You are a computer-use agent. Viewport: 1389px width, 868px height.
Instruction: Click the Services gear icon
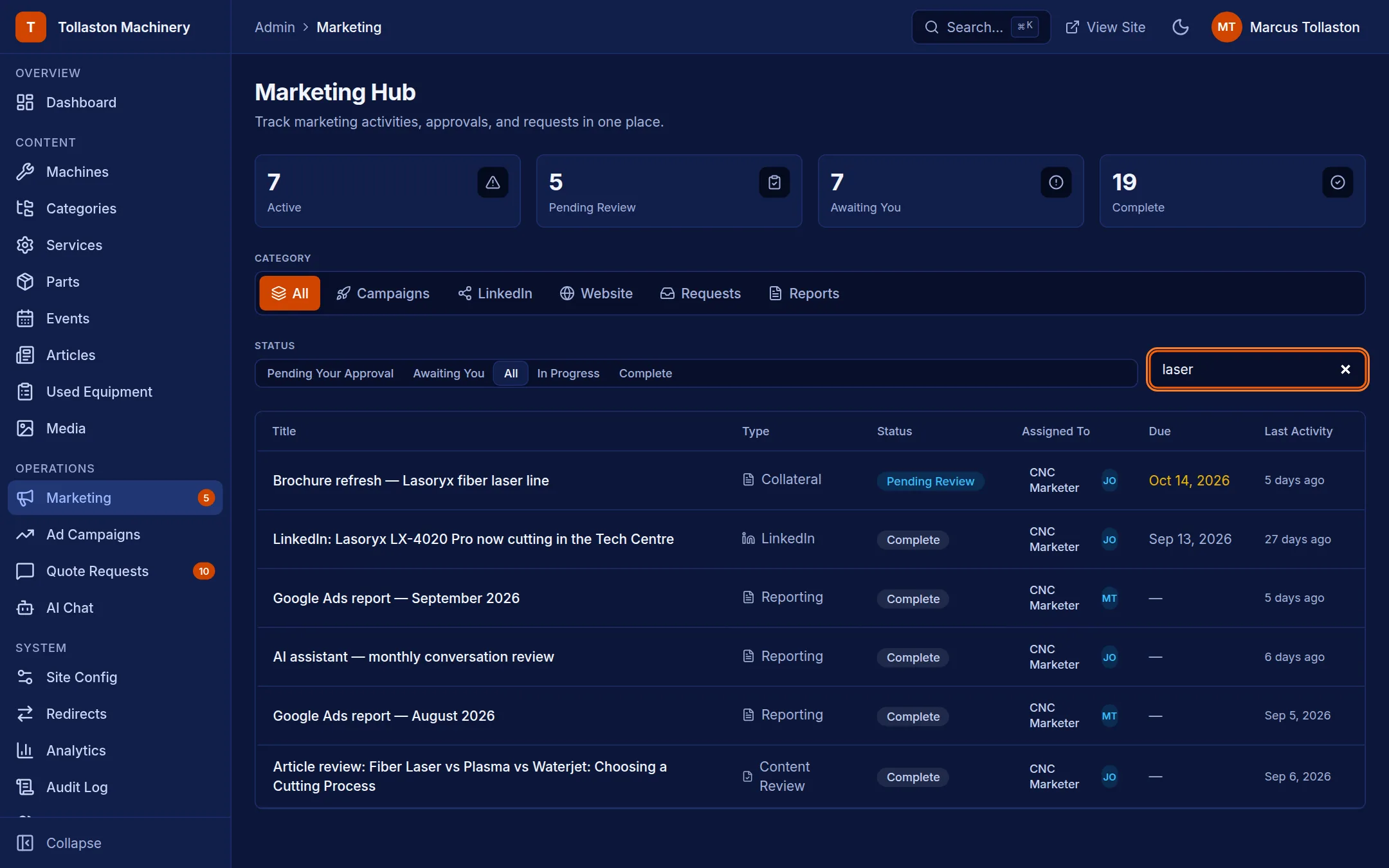[x=25, y=245]
